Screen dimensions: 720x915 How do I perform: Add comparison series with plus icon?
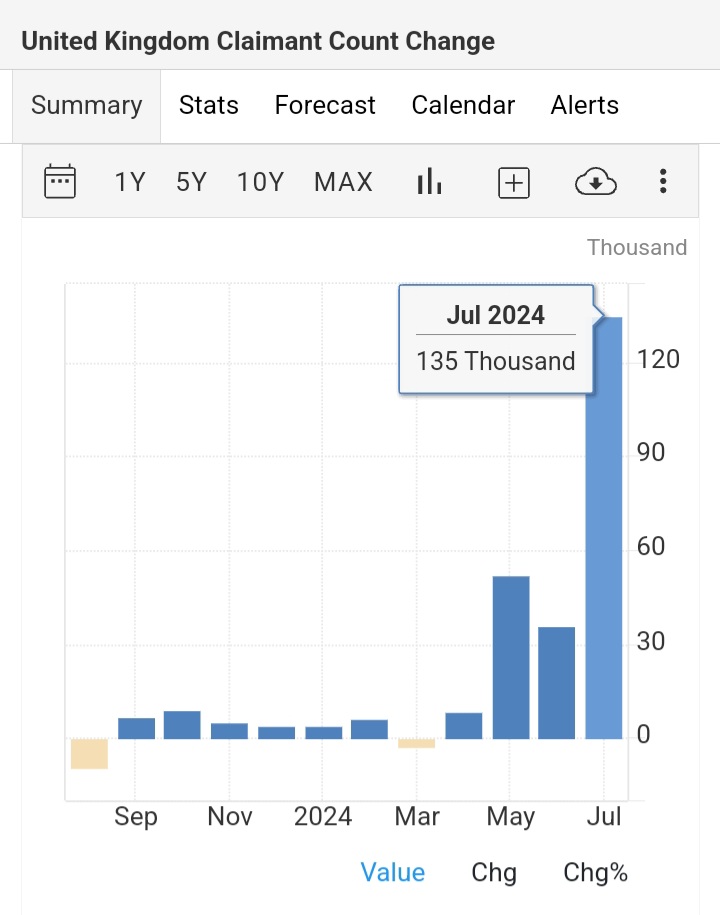pos(513,182)
